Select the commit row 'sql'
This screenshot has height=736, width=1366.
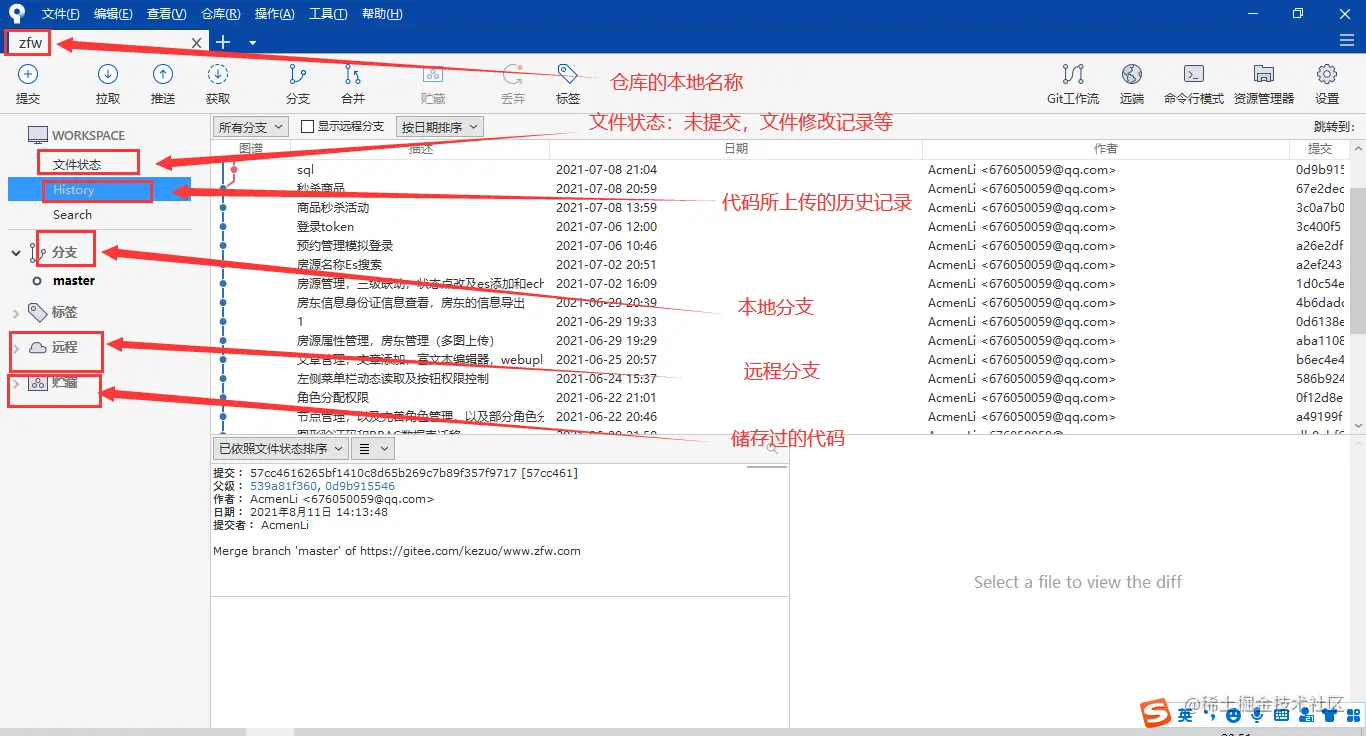[780, 170]
